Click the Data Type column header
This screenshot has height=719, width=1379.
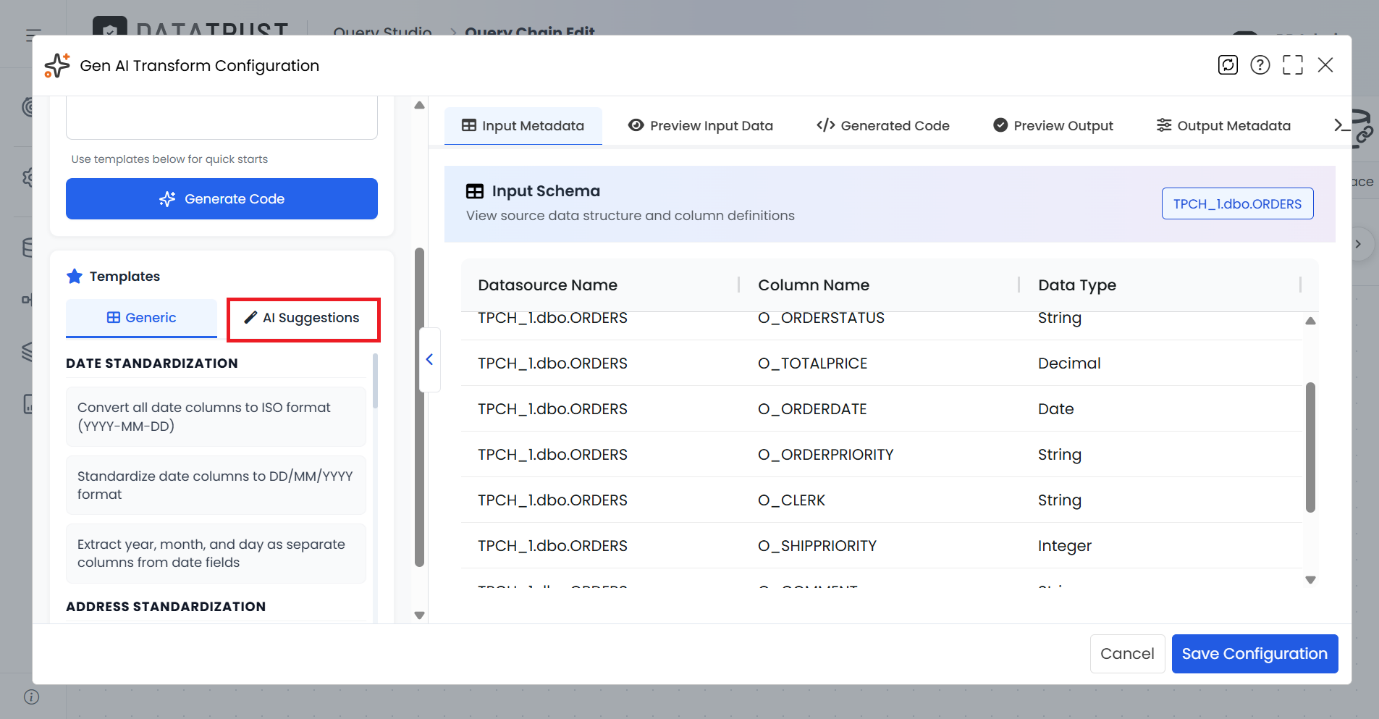tap(1077, 285)
